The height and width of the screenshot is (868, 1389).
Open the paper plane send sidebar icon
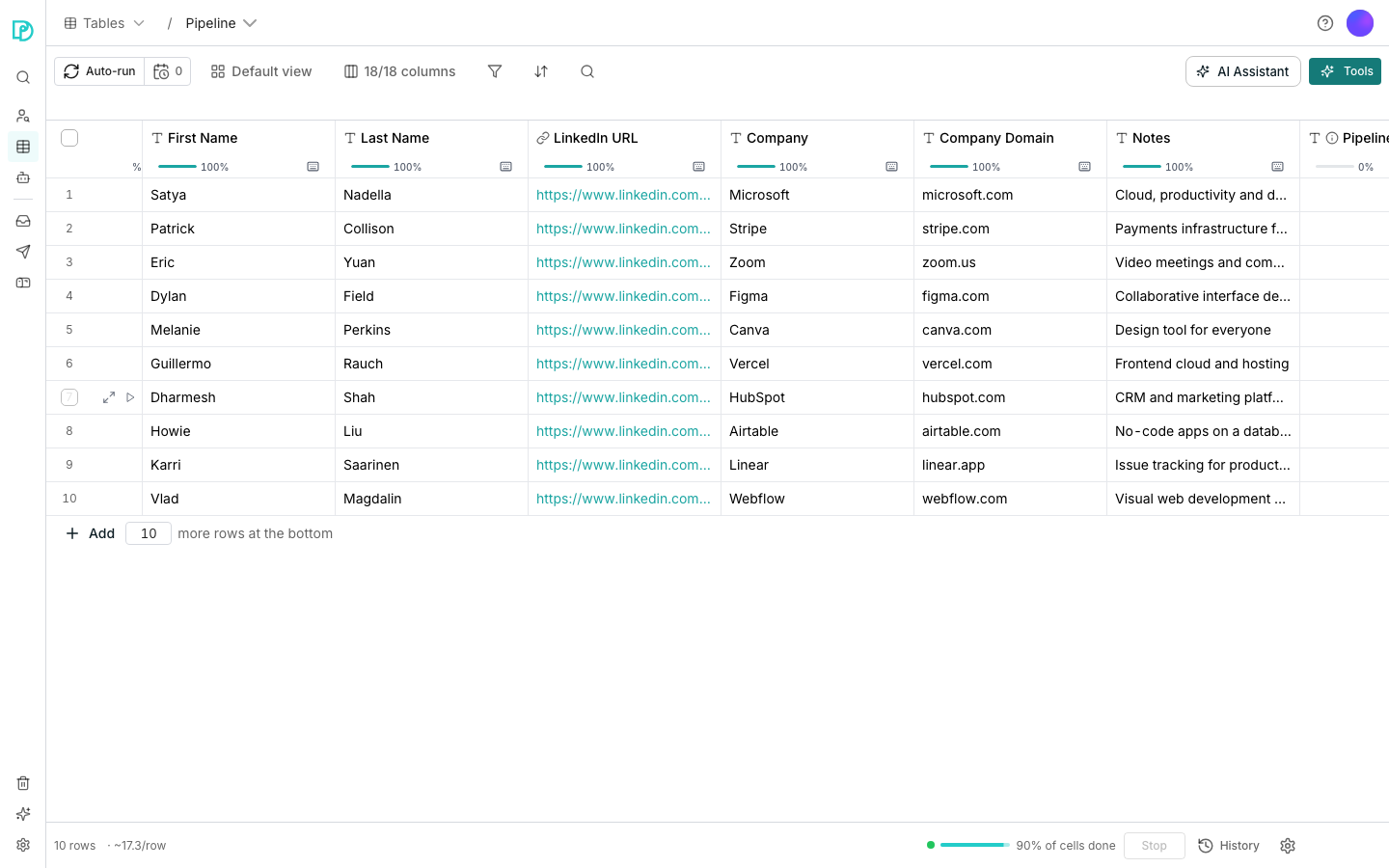[x=23, y=252]
